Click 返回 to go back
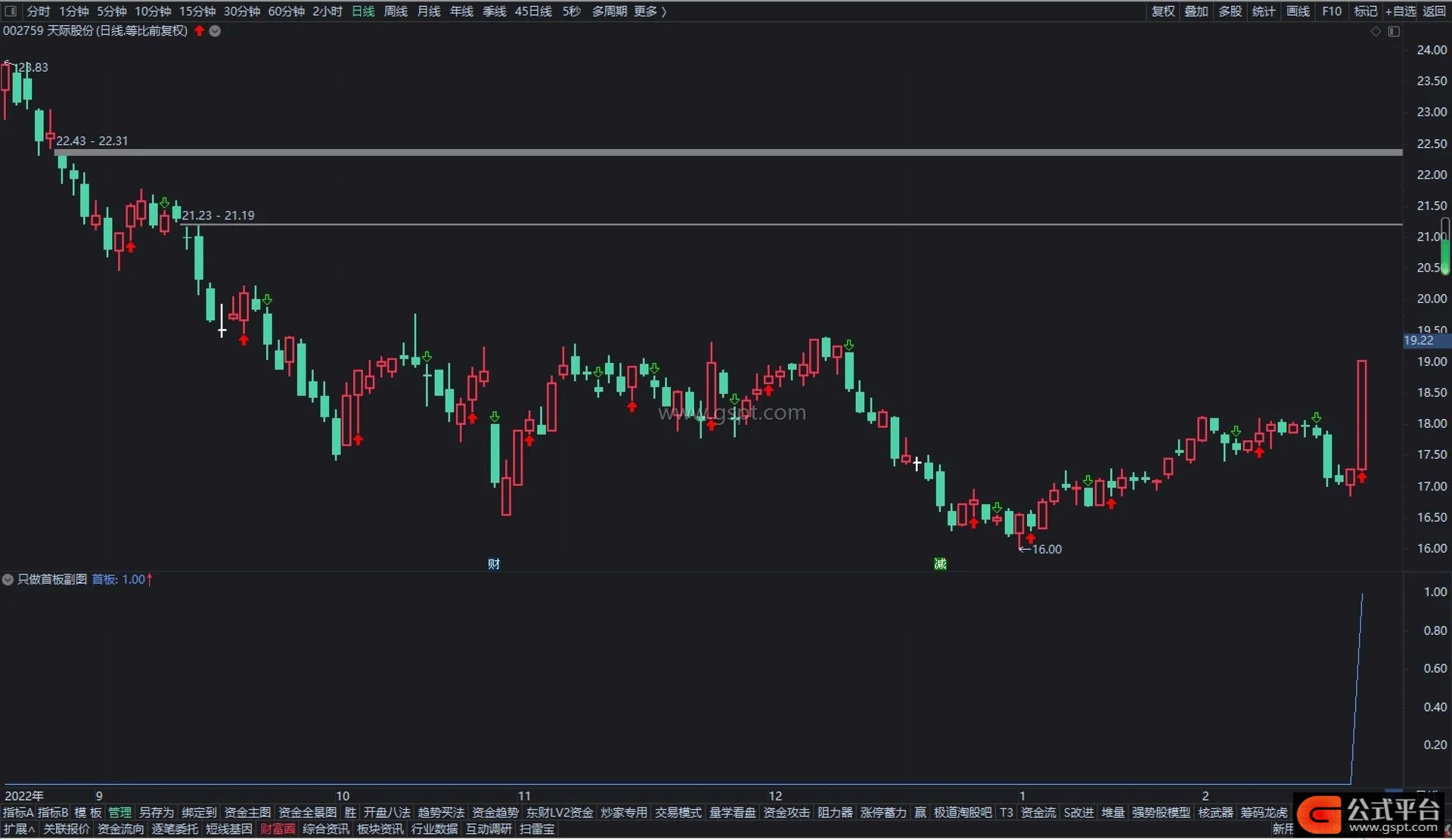Screen dimensions: 1452x840 pyautogui.click(x=1435, y=11)
